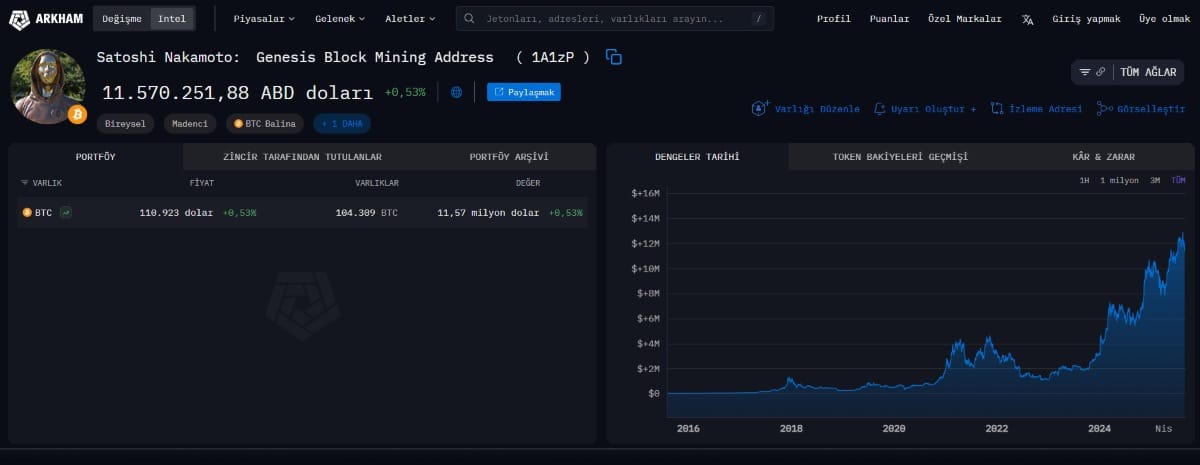Viewport: 1200px width, 465px height.
Task: Click the 11.570.251,88 ABD doları total
Action: click(237, 92)
